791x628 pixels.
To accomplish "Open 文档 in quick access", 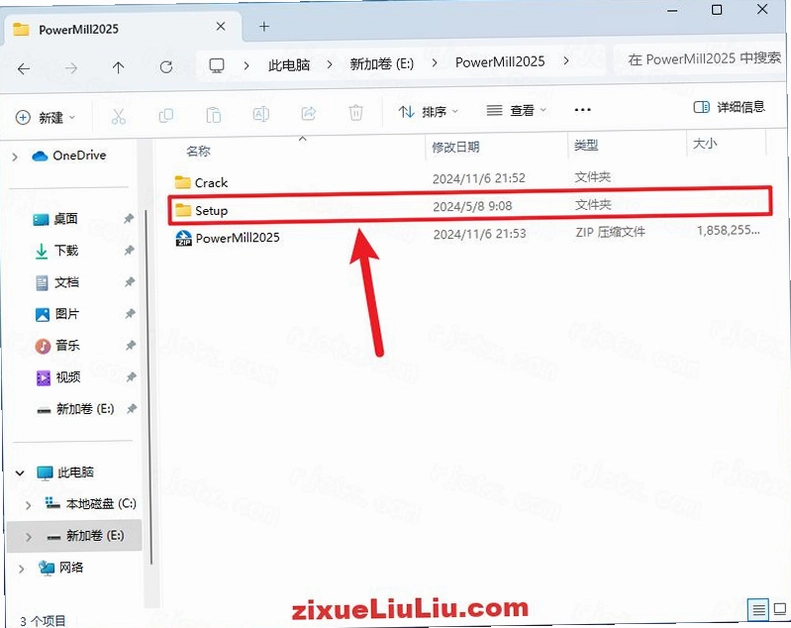I will pyautogui.click(x=57, y=282).
